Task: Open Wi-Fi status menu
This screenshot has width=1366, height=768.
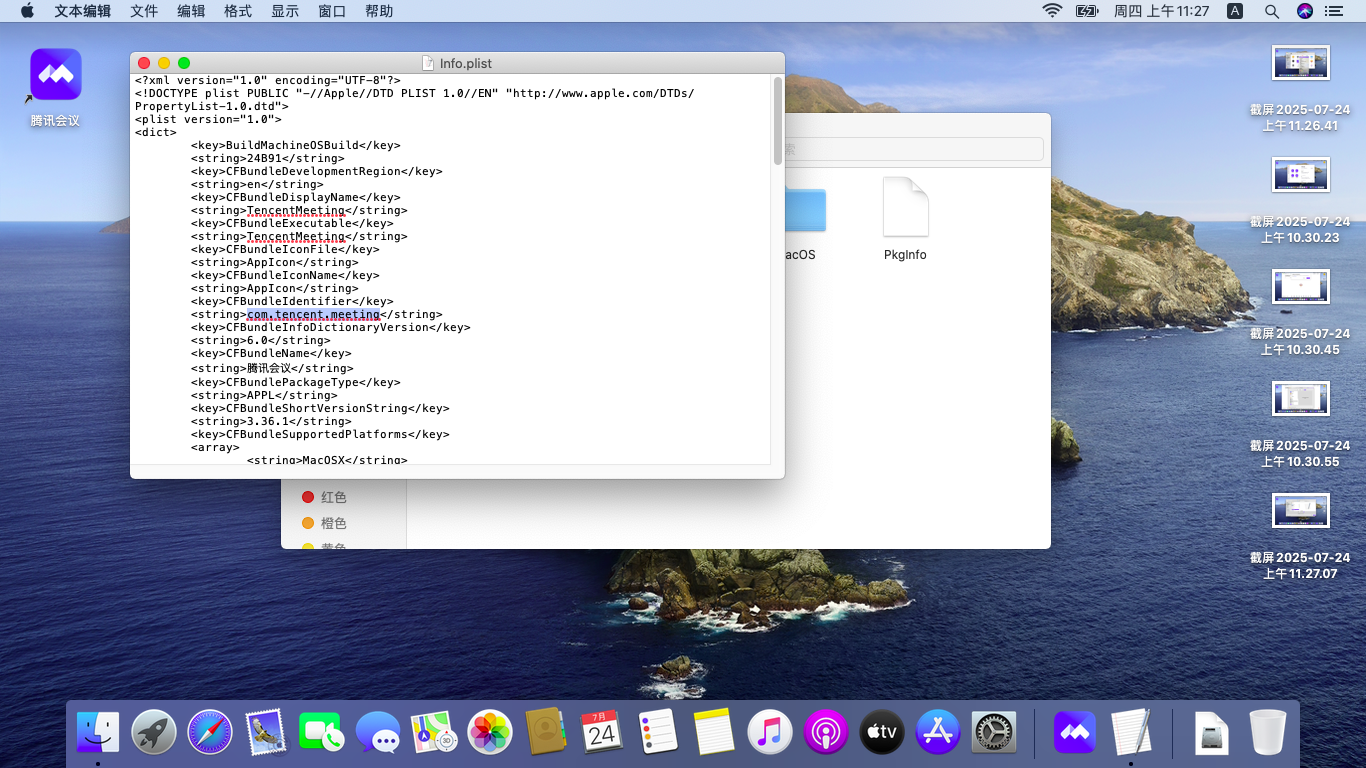Action: click(1052, 11)
